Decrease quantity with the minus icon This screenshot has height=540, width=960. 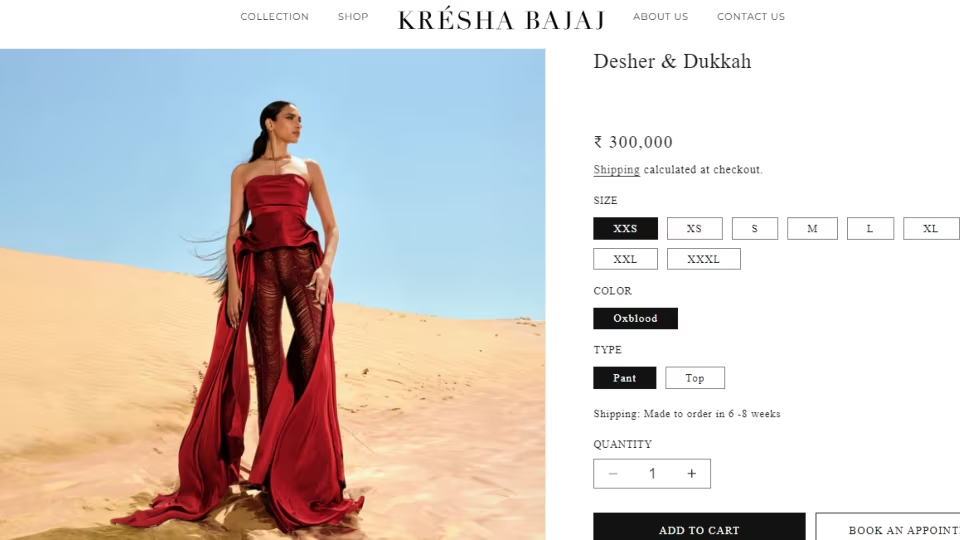pyautogui.click(x=613, y=474)
